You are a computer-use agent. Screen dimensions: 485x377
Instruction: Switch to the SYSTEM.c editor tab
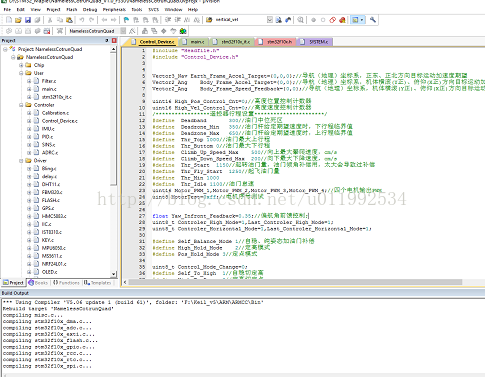(315, 42)
